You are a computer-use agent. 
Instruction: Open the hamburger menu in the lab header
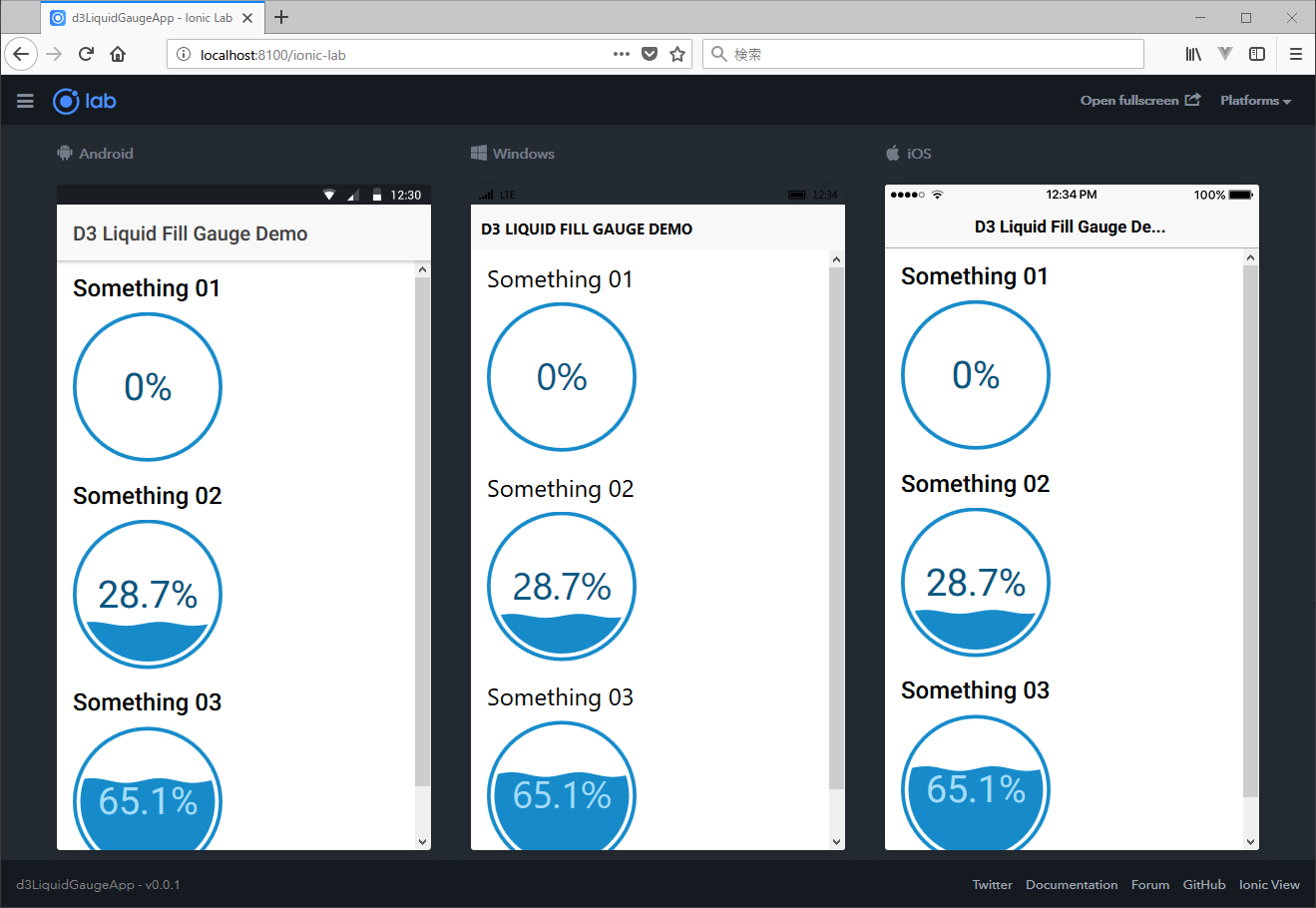(25, 100)
